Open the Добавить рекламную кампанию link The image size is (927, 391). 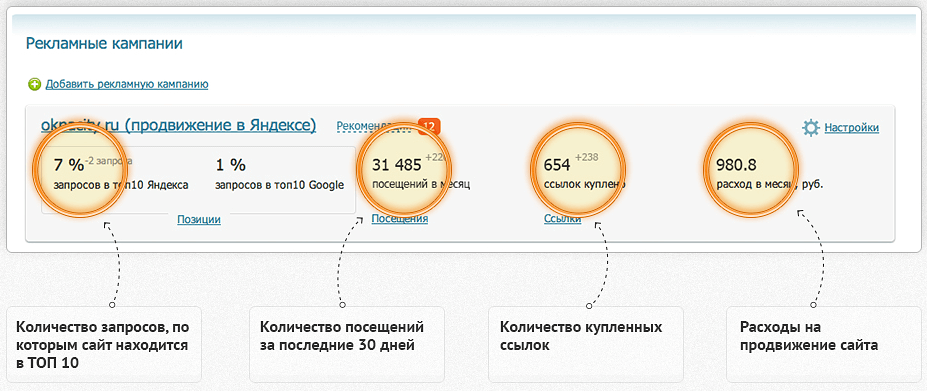(127, 85)
